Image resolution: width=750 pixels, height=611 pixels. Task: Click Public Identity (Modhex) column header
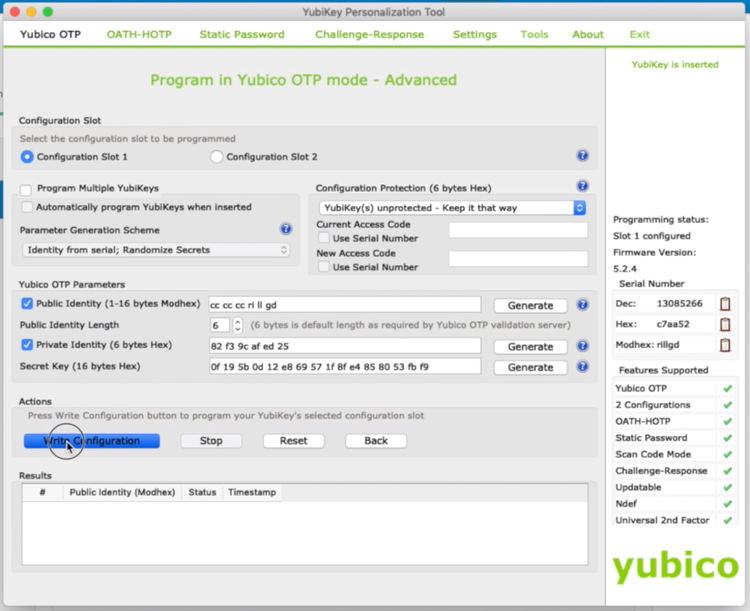122,492
